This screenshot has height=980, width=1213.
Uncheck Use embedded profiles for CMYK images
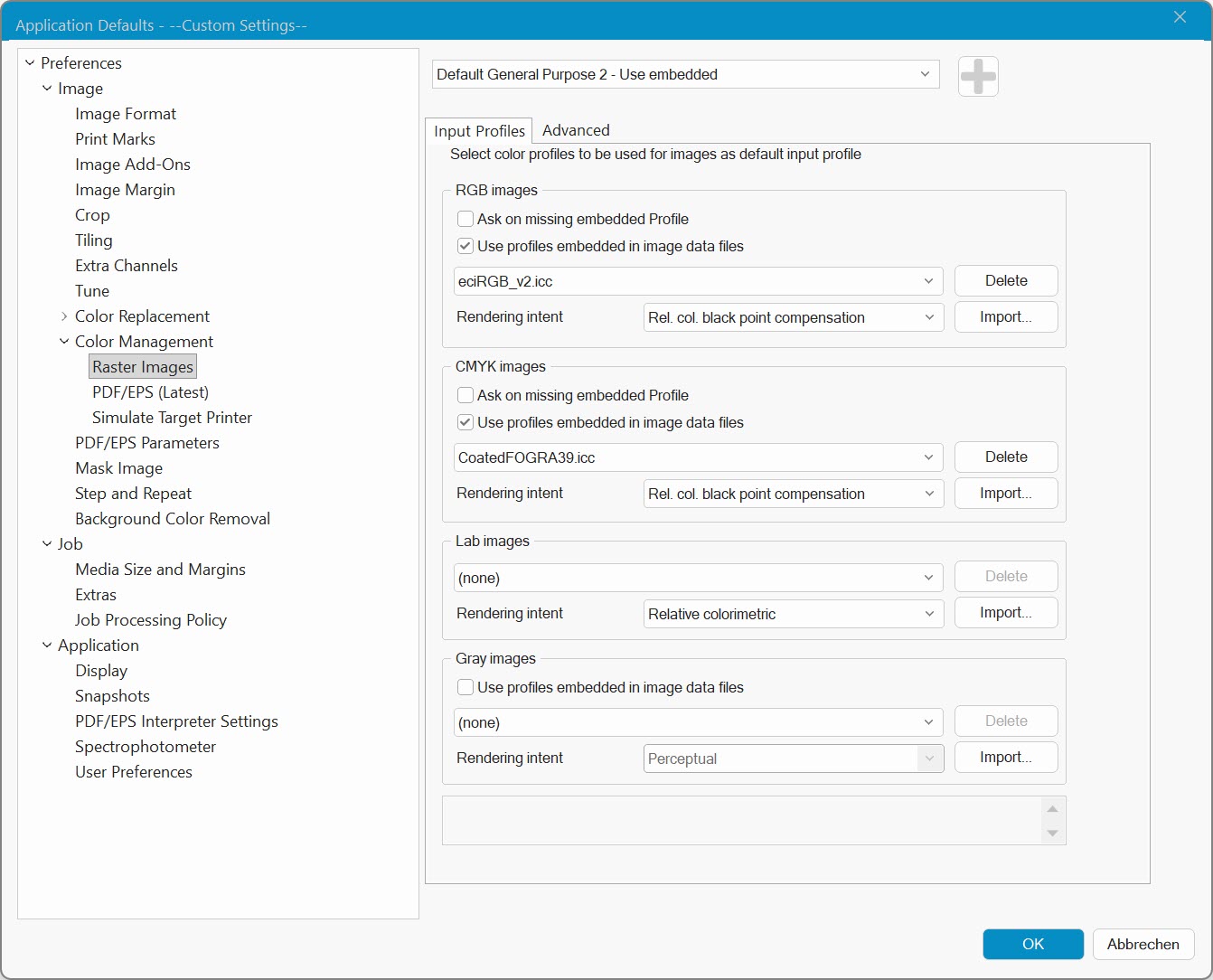coord(465,422)
